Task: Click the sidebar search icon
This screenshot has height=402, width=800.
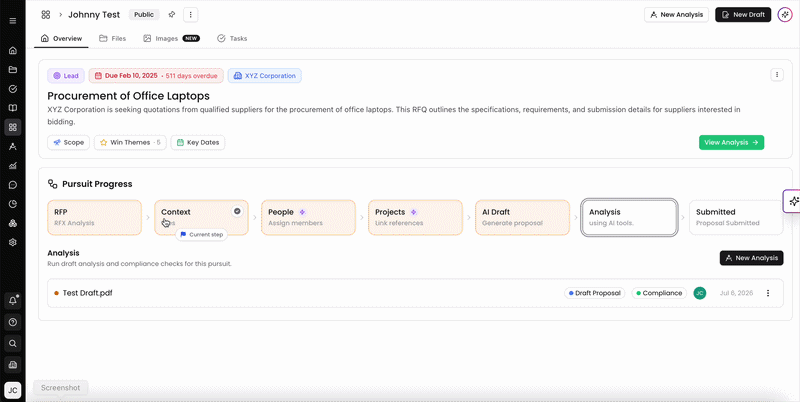Action: click(13, 343)
